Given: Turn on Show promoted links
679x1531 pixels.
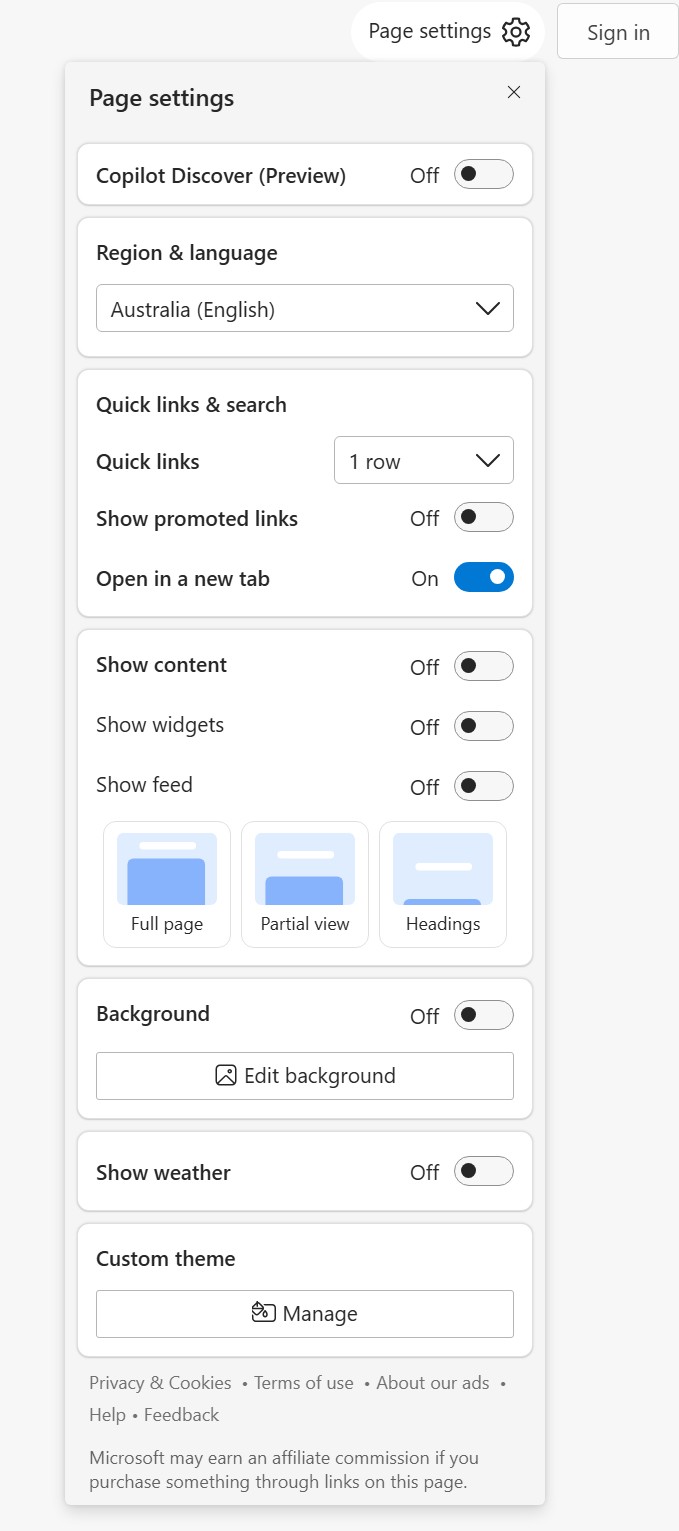Looking at the screenshot, I should tap(484, 518).
